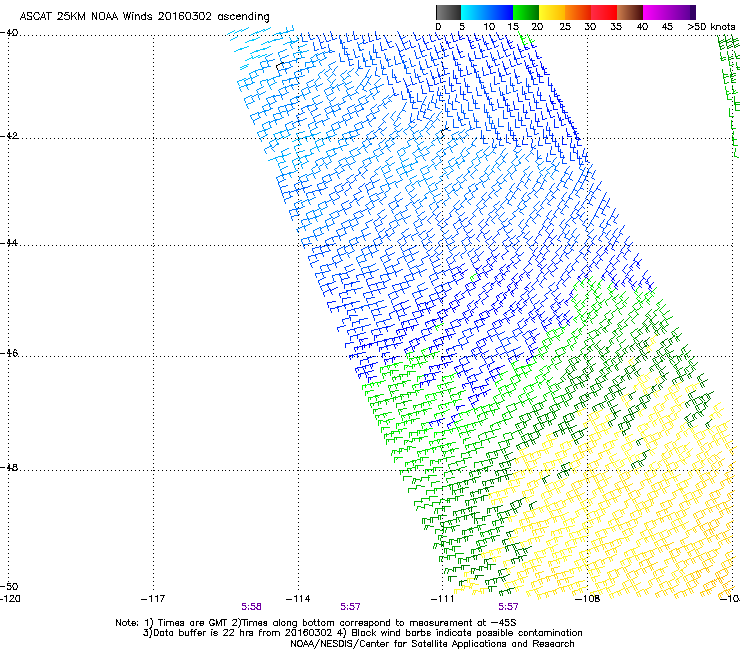Viewport: 740px width, 650px height.
Task: Click the 'Data buffer is 22 hrs' note
Action: pos(362,633)
